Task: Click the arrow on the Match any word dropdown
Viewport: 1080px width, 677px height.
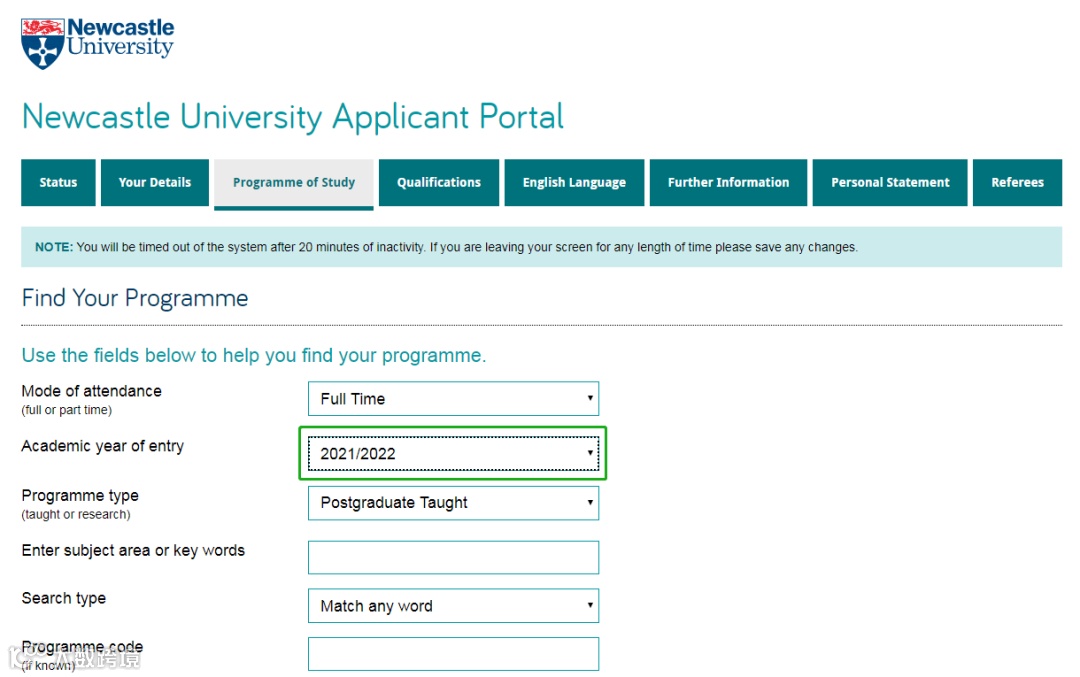Action: tap(590, 605)
